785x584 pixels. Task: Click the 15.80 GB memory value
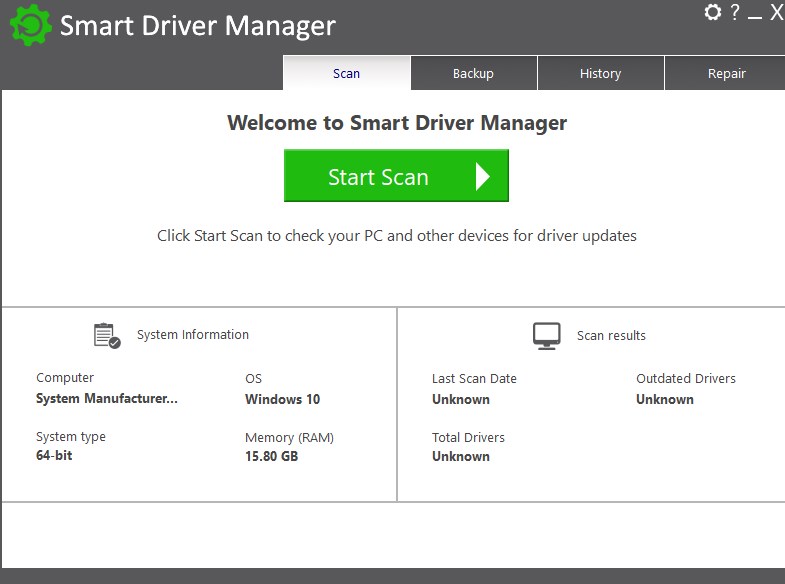271,456
